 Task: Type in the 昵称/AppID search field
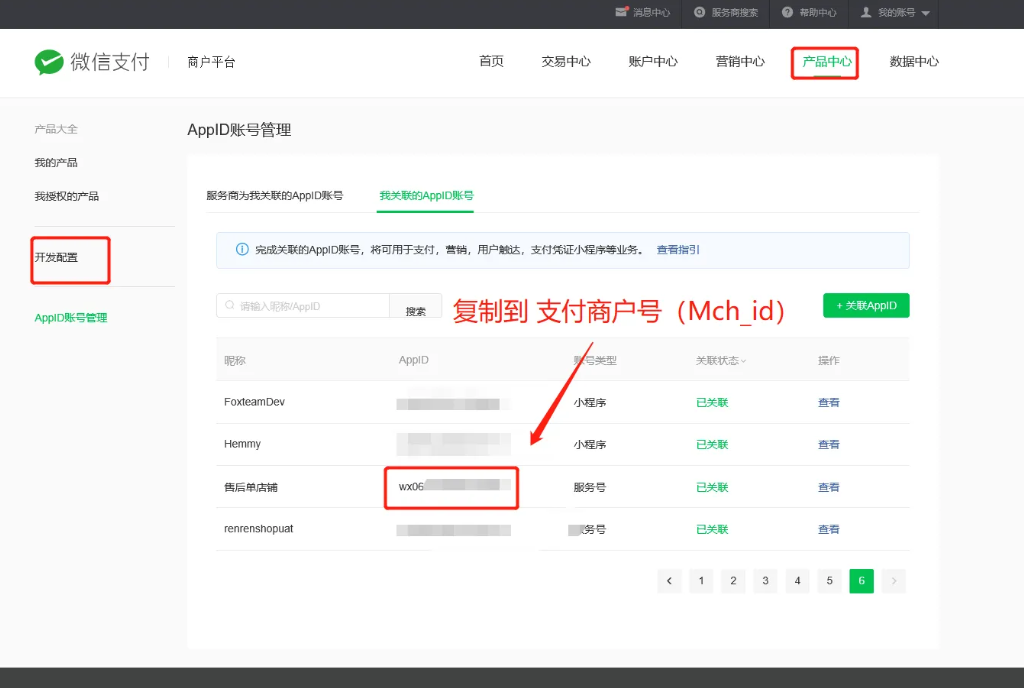[310, 306]
